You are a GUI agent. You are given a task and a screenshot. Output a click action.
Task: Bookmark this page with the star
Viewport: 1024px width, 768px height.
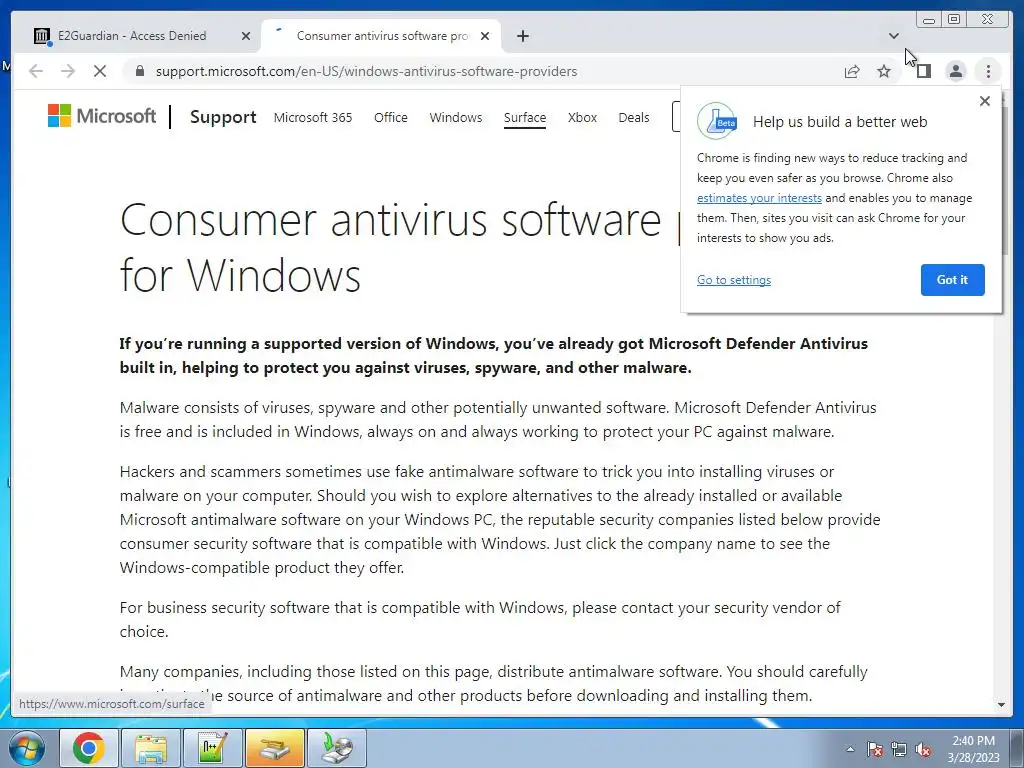pyautogui.click(x=884, y=71)
